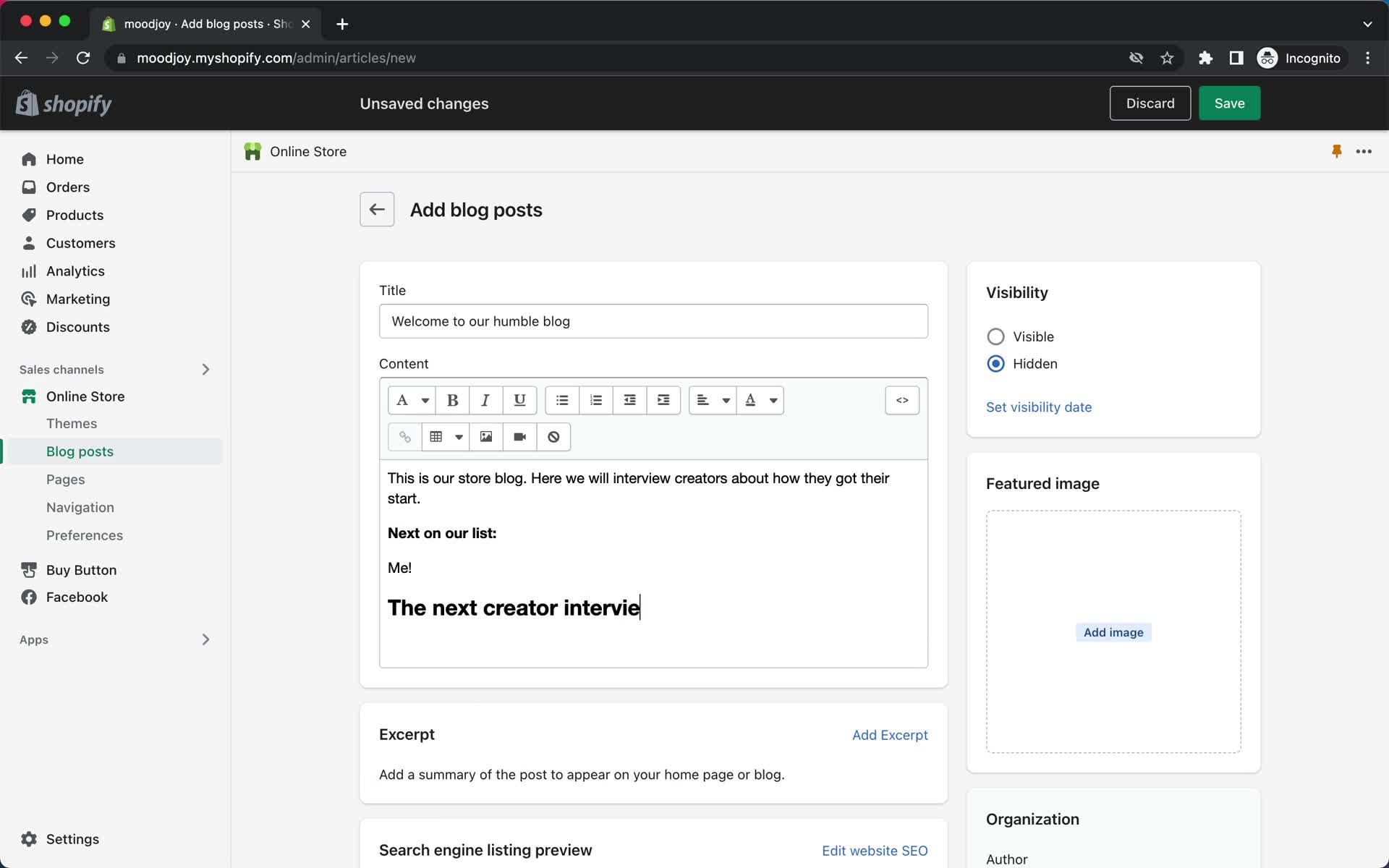Open Settings at sidebar bottom
This screenshot has height=868, width=1389.
click(x=72, y=839)
